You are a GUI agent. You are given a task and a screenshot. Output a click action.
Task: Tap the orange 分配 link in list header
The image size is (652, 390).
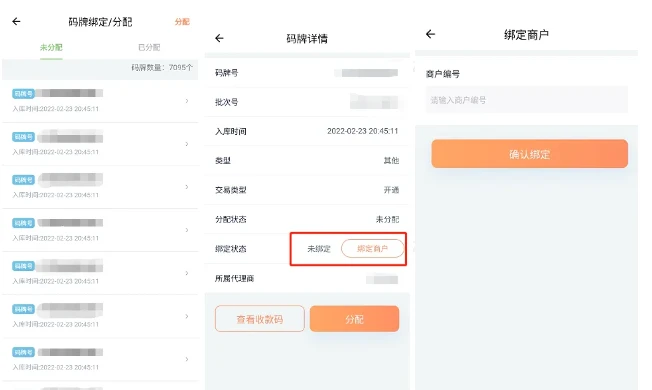pos(182,22)
